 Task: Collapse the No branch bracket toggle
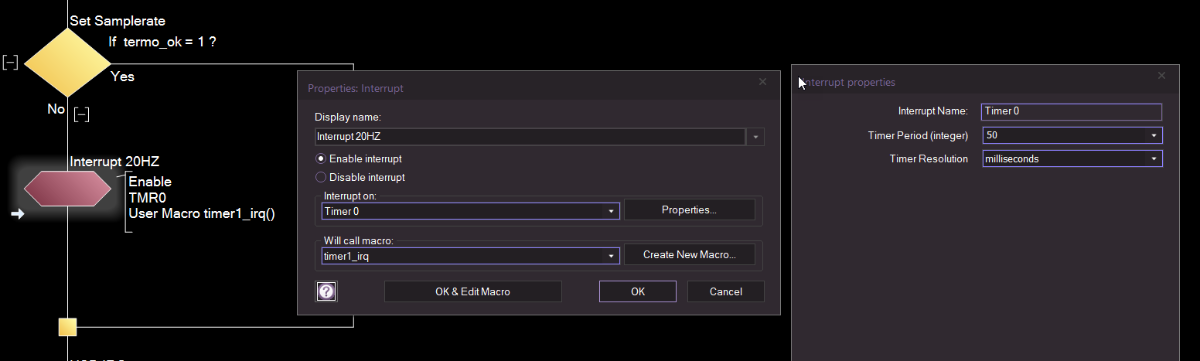[x=82, y=114]
